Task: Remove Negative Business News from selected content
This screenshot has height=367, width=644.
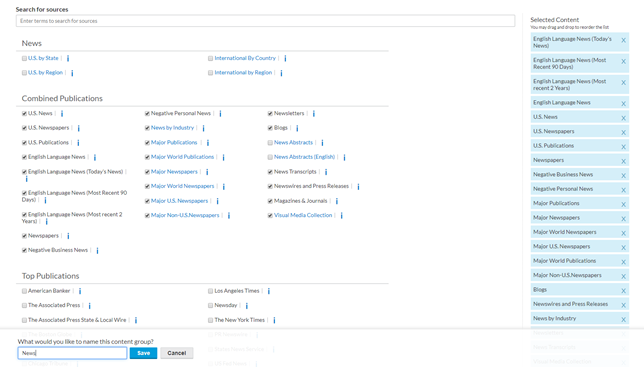Action: [623, 176]
